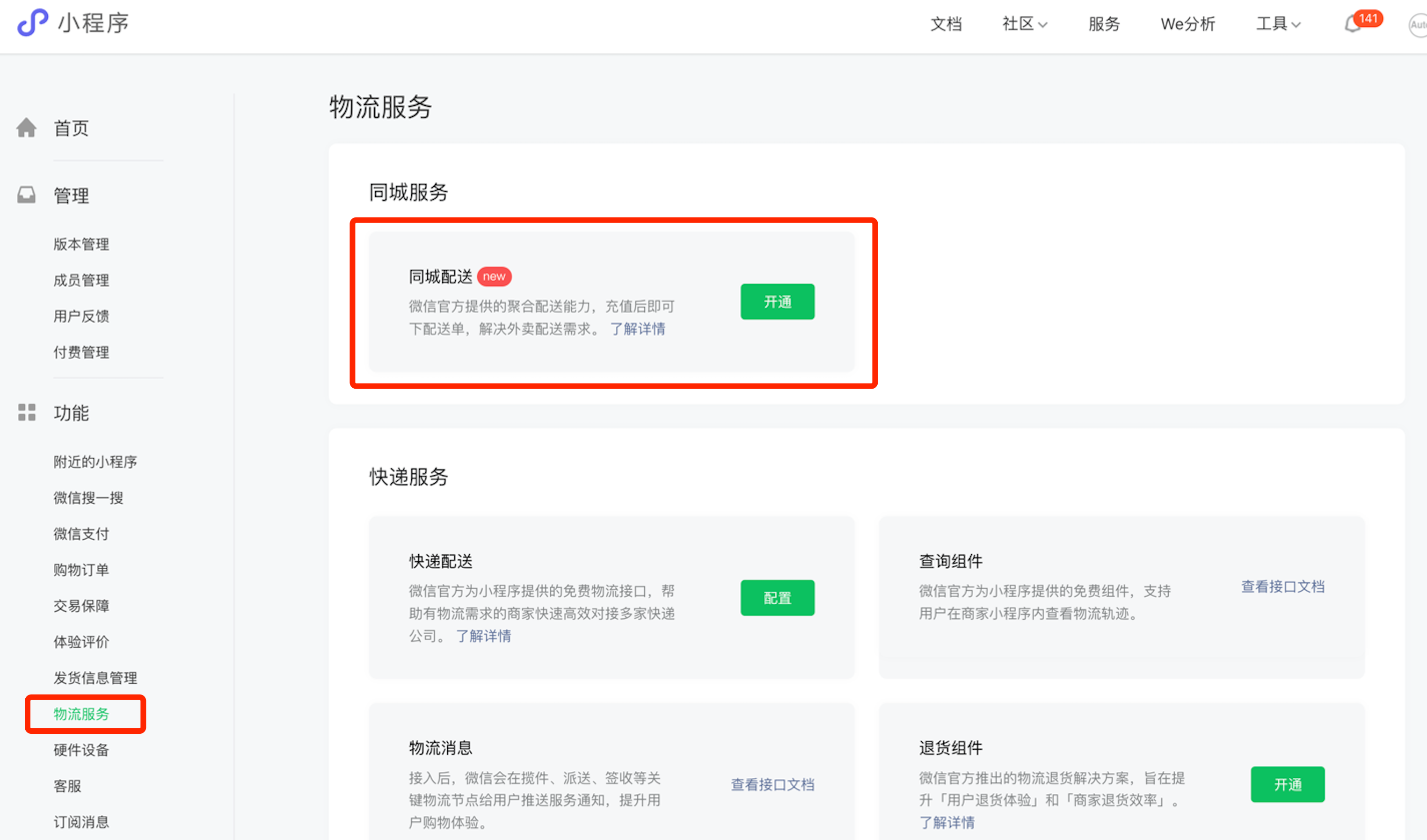Open 查看接口文档 link for 物流消息
1427x840 pixels.
[772, 784]
